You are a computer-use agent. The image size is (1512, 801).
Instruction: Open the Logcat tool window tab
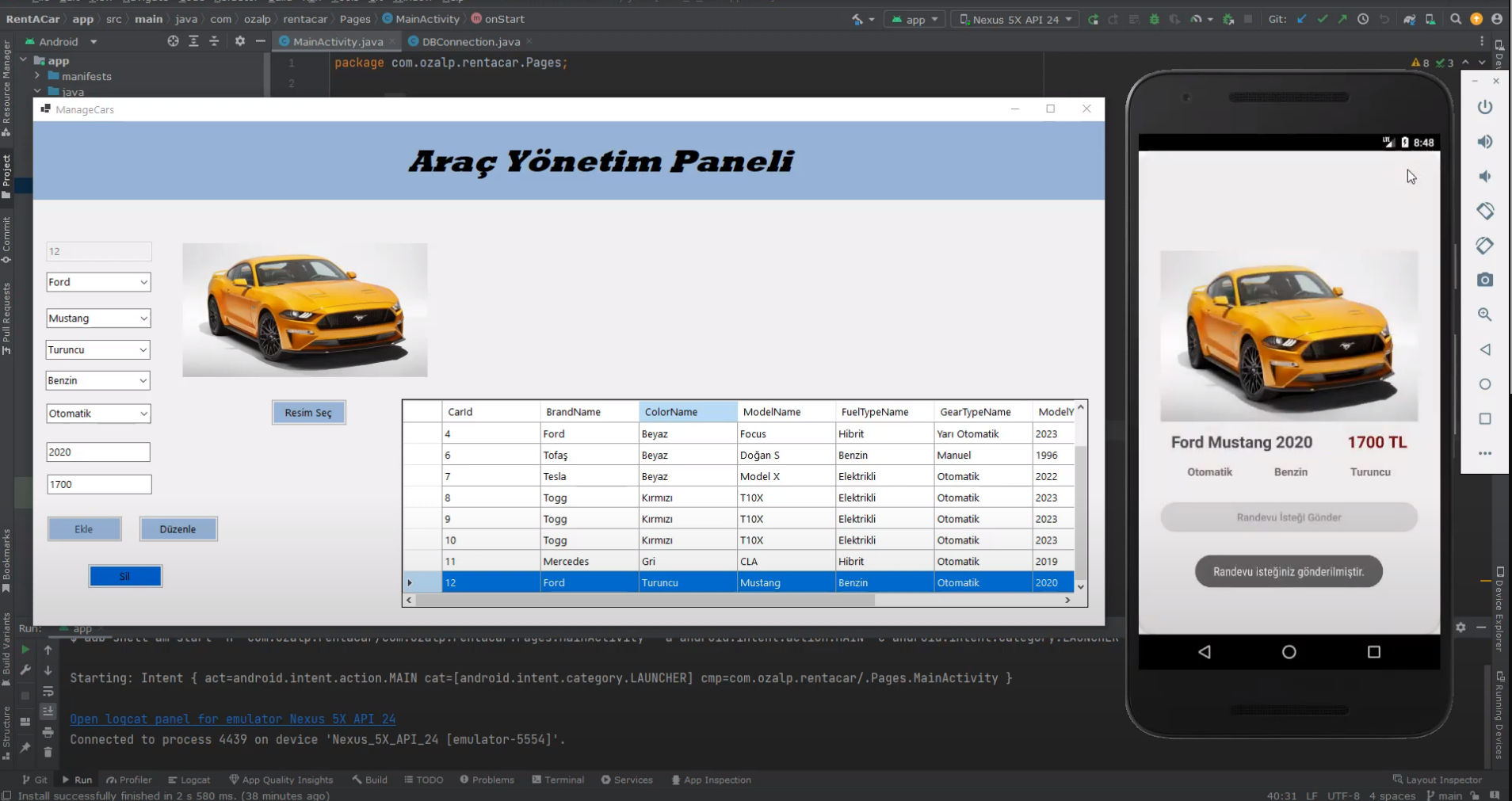coord(189,780)
